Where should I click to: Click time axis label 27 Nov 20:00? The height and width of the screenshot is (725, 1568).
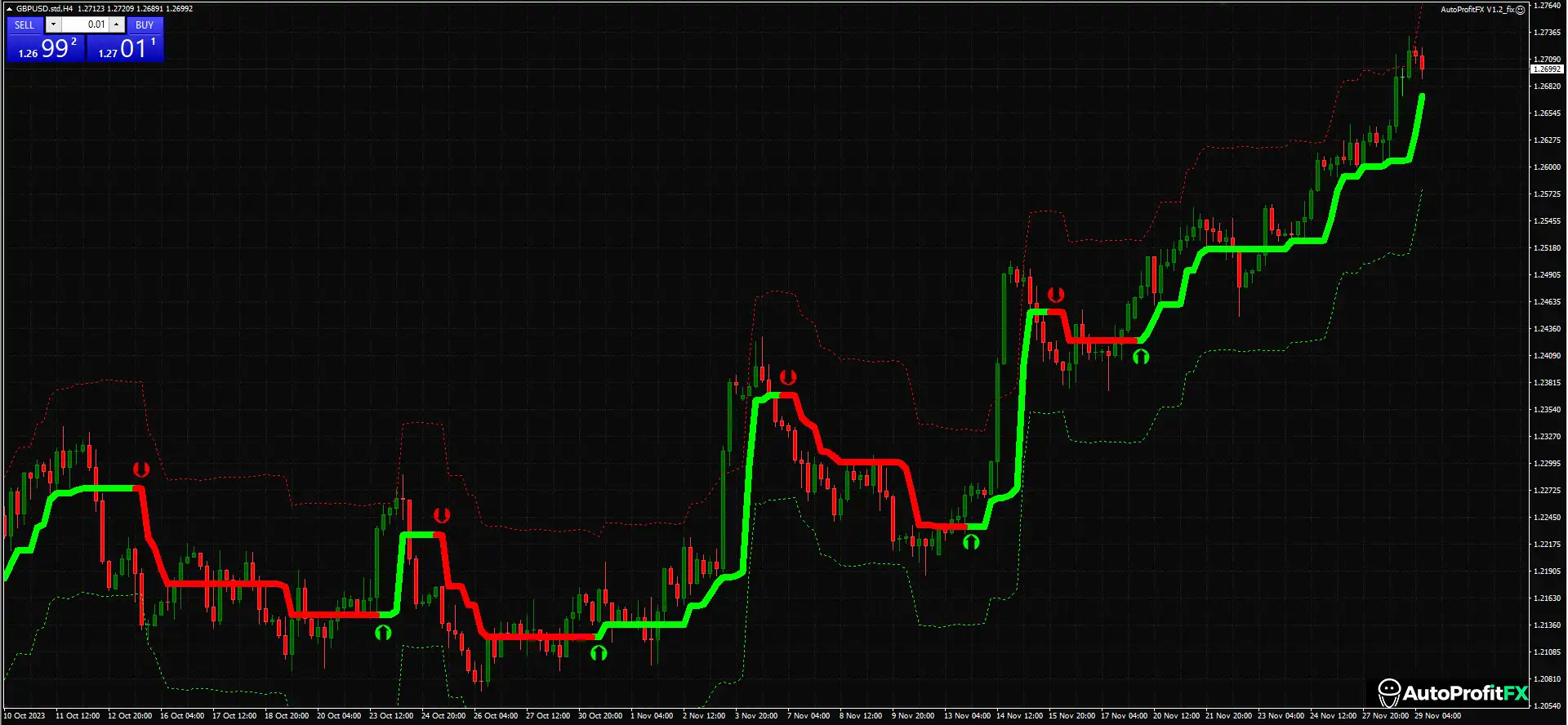[1385, 716]
